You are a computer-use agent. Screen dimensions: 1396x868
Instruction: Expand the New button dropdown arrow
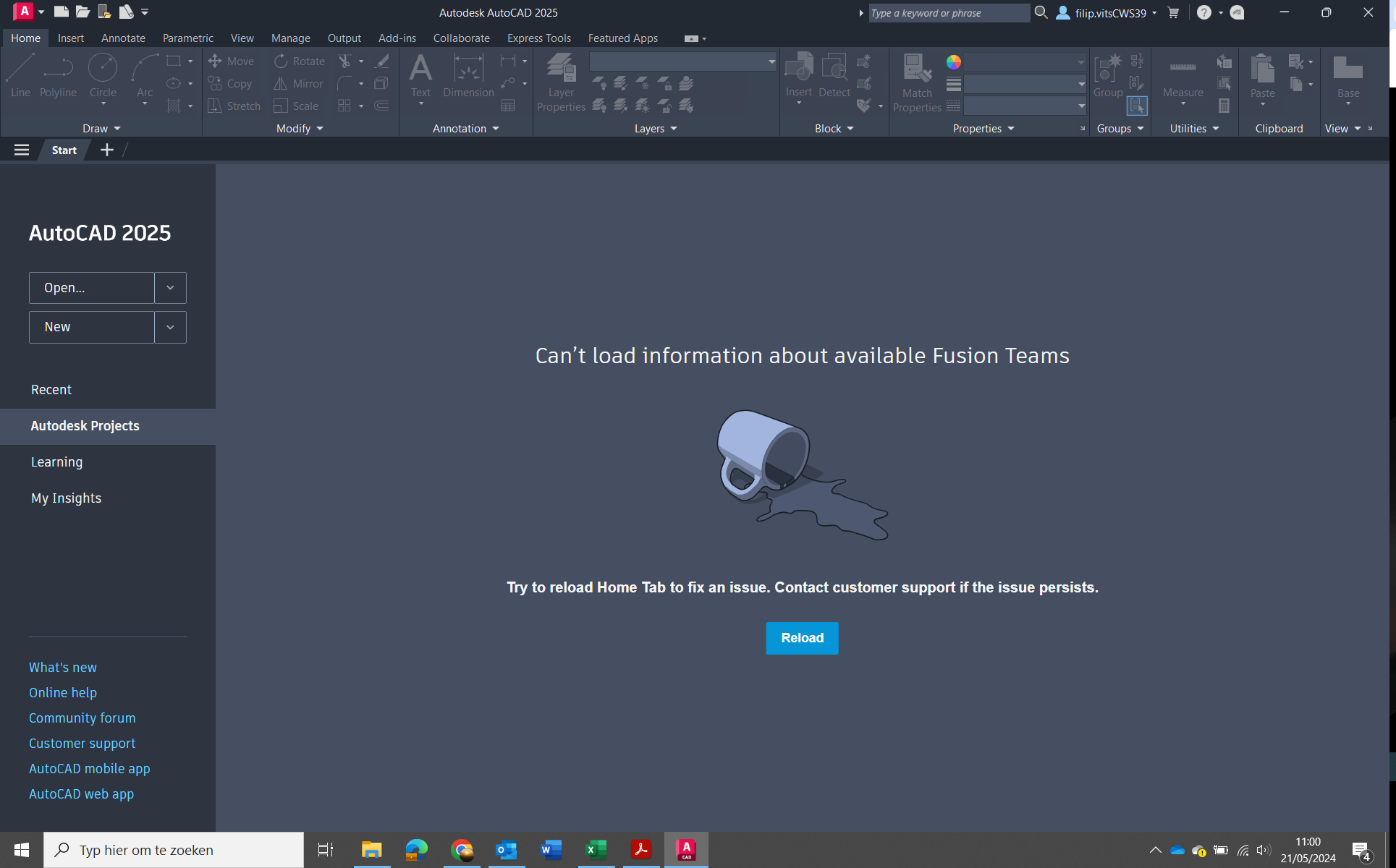click(170, 327)
